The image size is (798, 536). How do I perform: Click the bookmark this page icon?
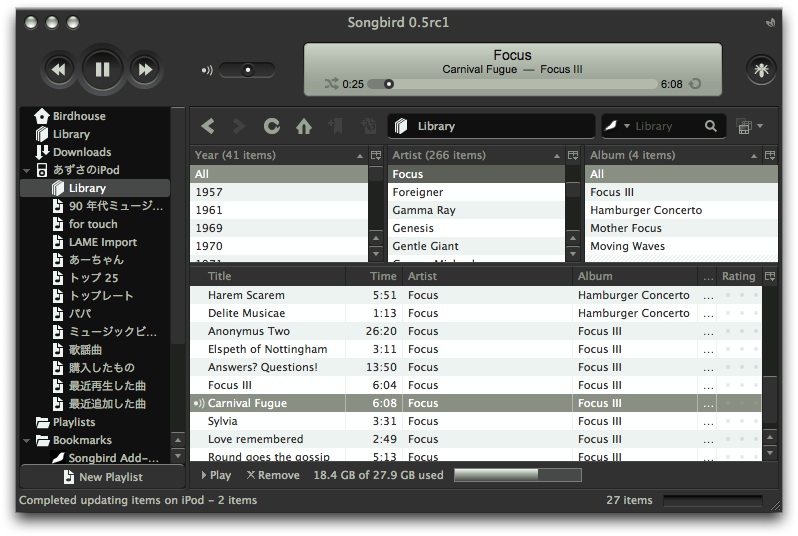(336, 126)
